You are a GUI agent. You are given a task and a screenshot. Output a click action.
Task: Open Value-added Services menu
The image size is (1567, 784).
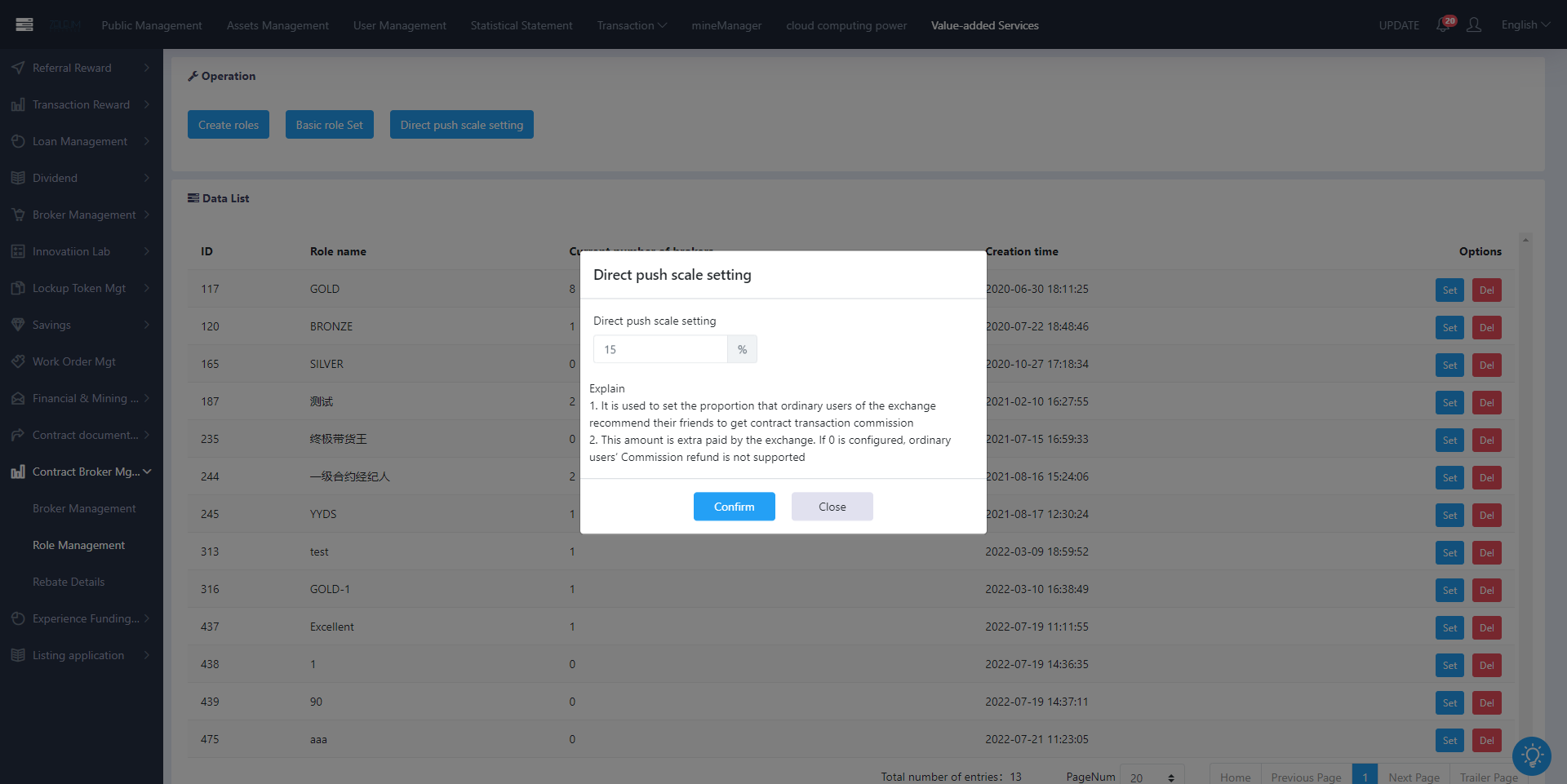tap(985, 25)
